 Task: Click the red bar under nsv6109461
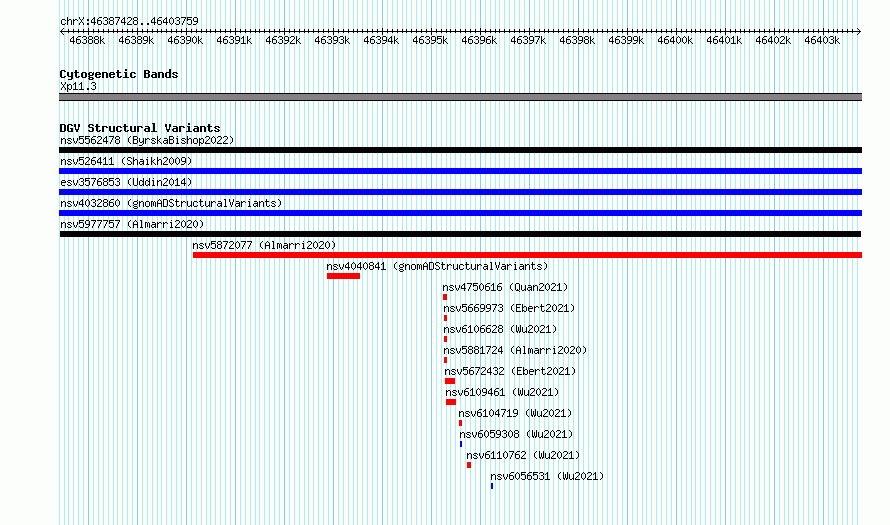point(451,402)
